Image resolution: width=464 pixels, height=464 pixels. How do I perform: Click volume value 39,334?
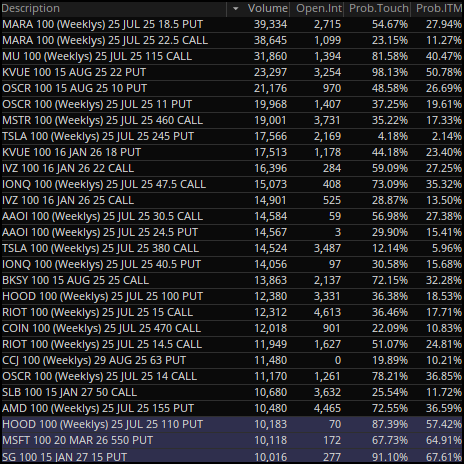pyautogui.click(x=270, y=24)
